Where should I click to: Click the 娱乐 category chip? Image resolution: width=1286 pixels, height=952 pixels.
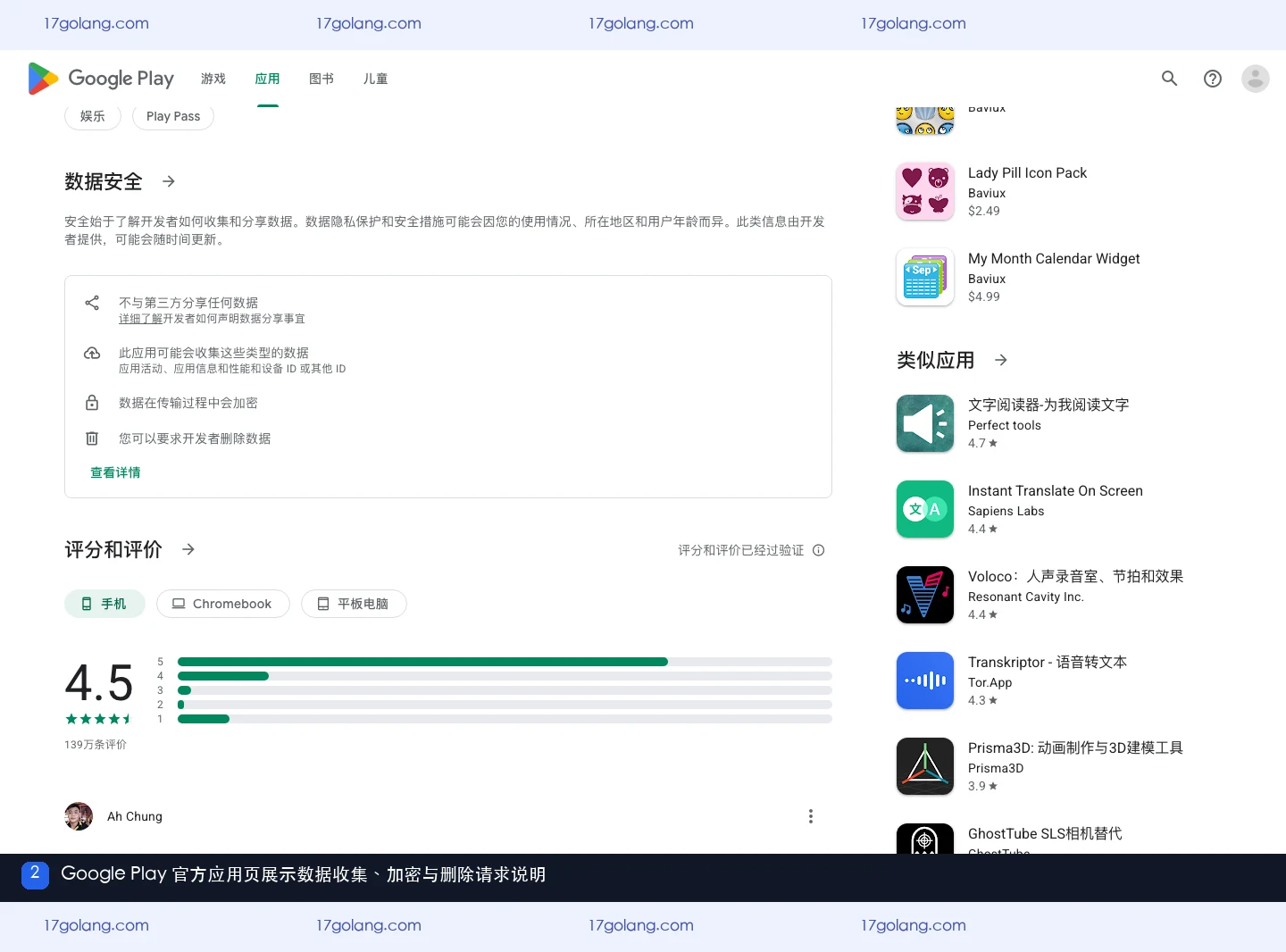pos(93,116)
